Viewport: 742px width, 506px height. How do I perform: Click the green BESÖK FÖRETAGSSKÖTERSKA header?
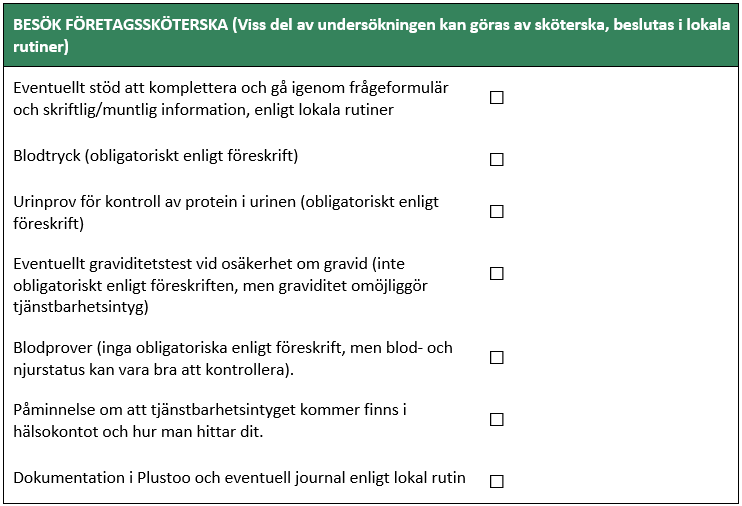tap(371, 35)
